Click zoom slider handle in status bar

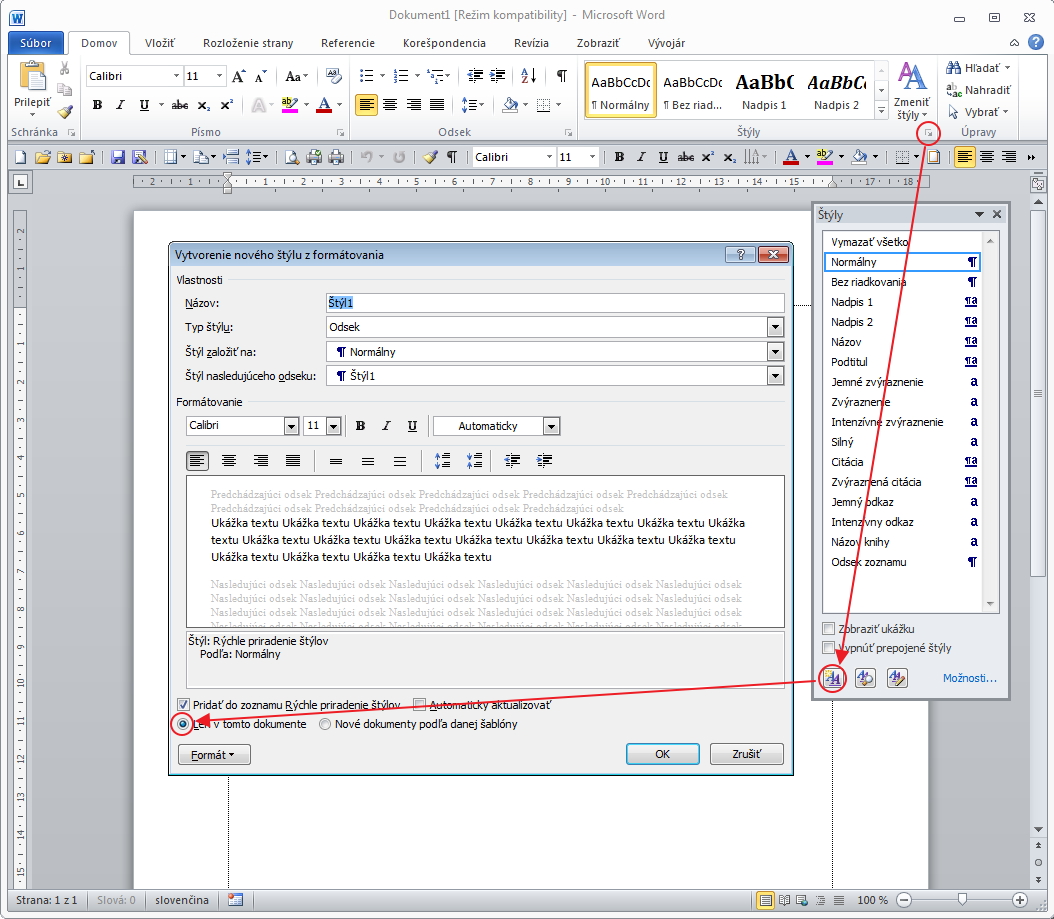coord(962,900)
